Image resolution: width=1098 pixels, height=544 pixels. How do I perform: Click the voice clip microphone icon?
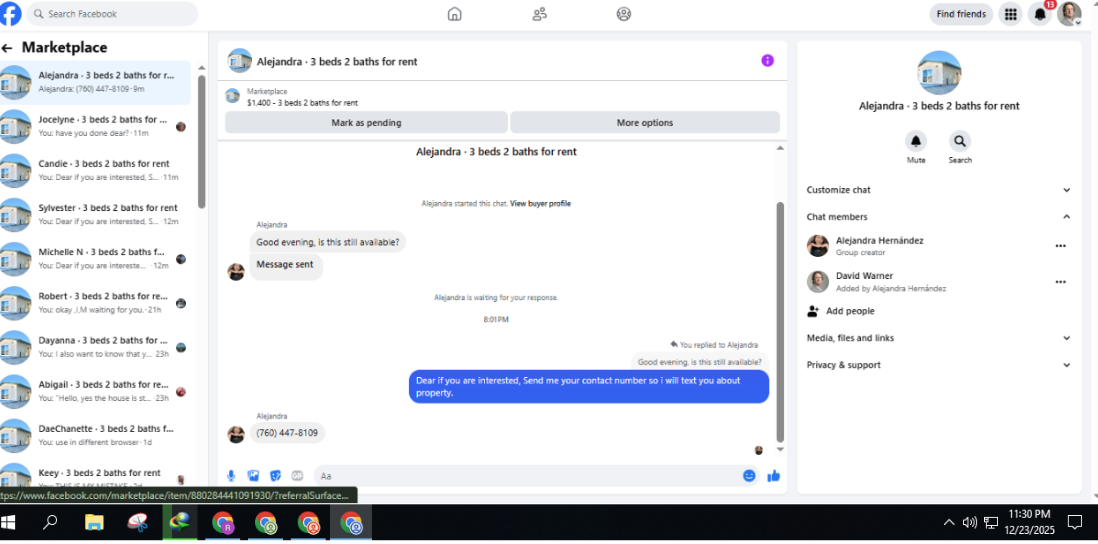click(x=231, y=476)
